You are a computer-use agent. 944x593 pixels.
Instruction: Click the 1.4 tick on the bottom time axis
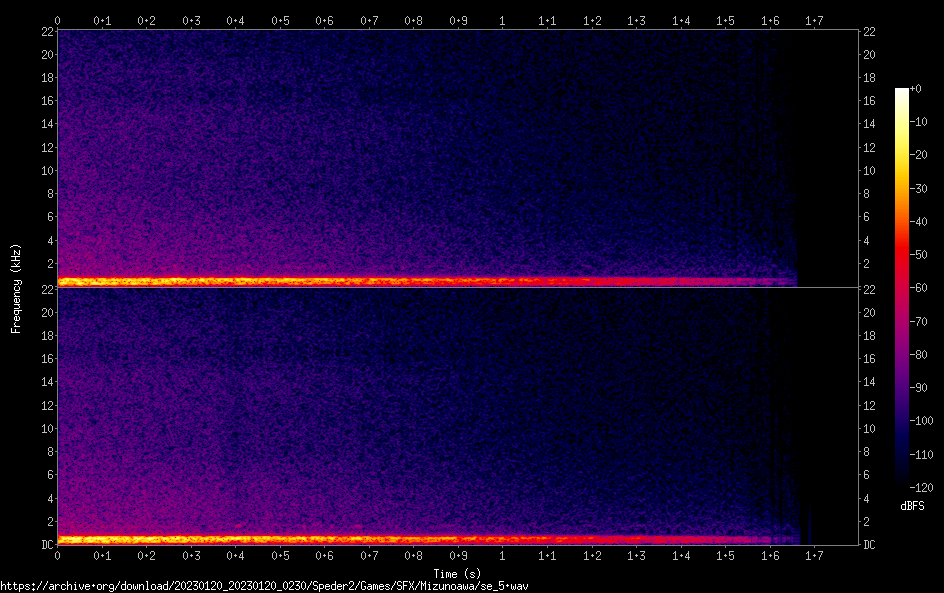click(x=680, y=556)
